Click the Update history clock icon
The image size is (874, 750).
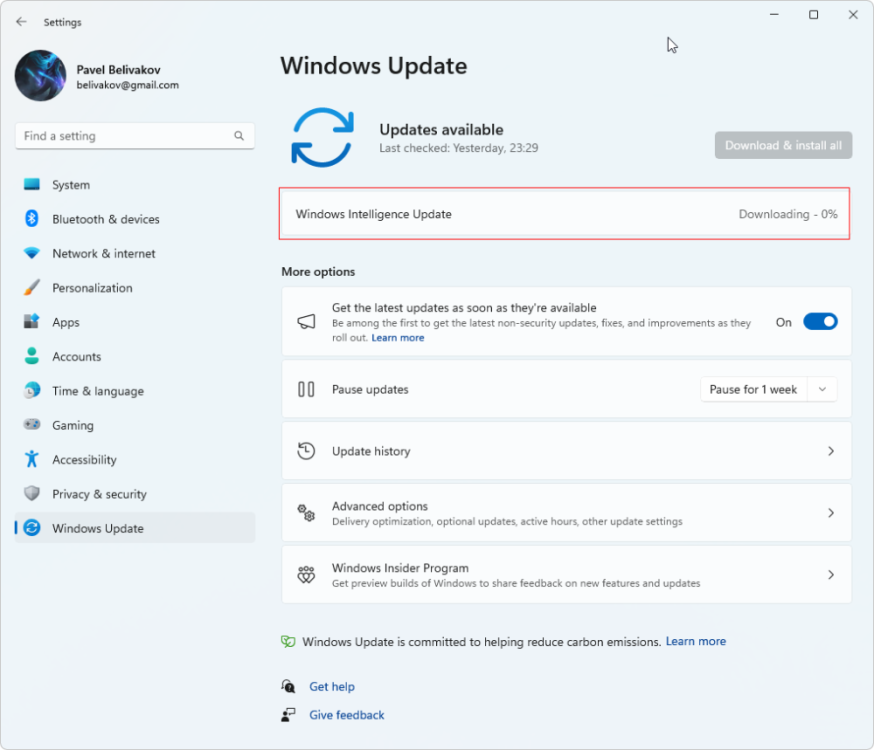click(x=306, y=451)
